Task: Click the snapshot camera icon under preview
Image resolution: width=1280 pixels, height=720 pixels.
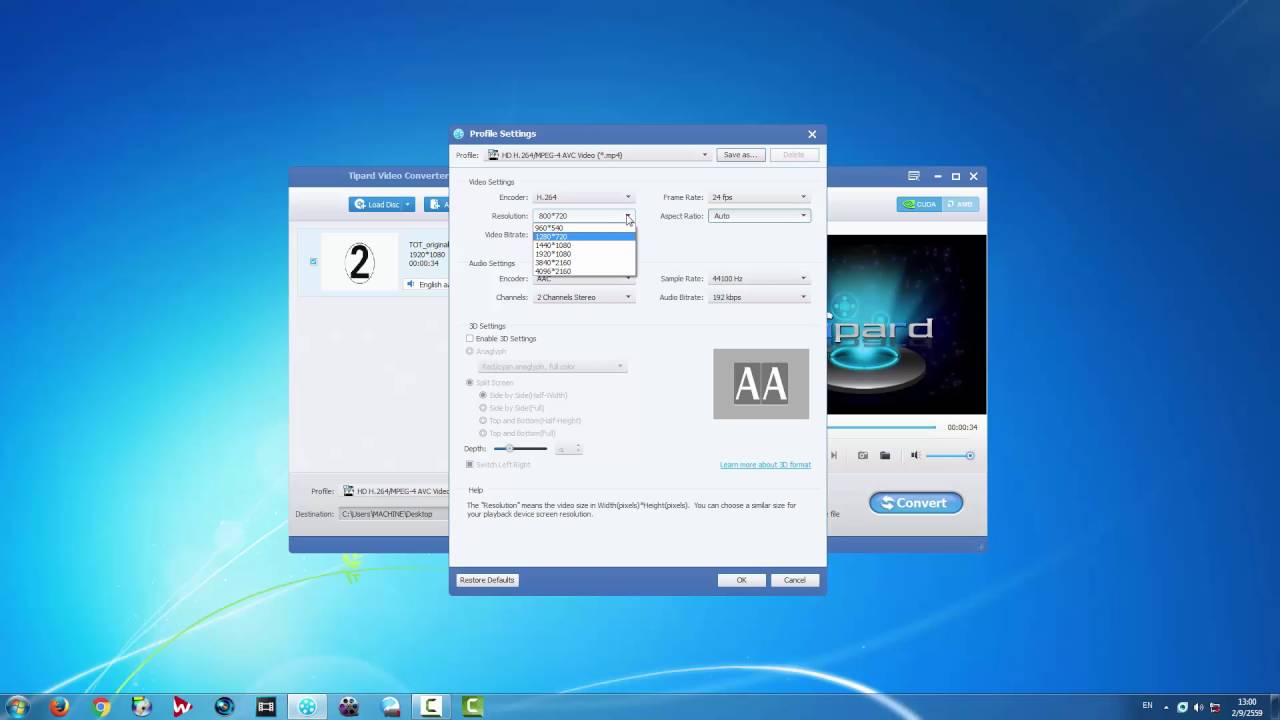Action: (x=863, y=456)
